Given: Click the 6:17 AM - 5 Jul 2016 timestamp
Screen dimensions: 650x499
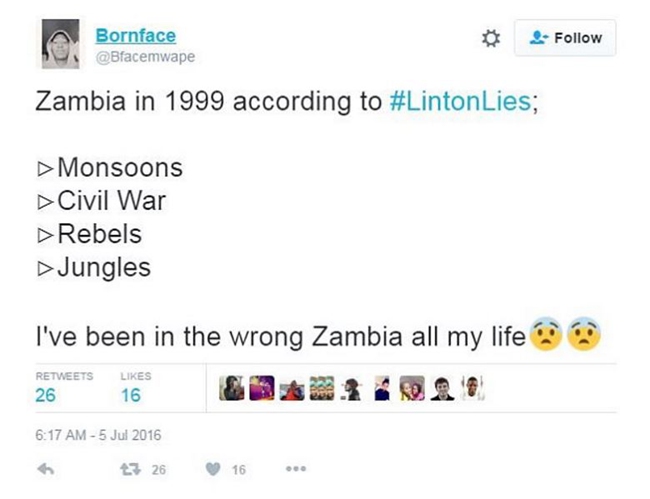Looking at the screenshot, I should click(x=98, y=435).
